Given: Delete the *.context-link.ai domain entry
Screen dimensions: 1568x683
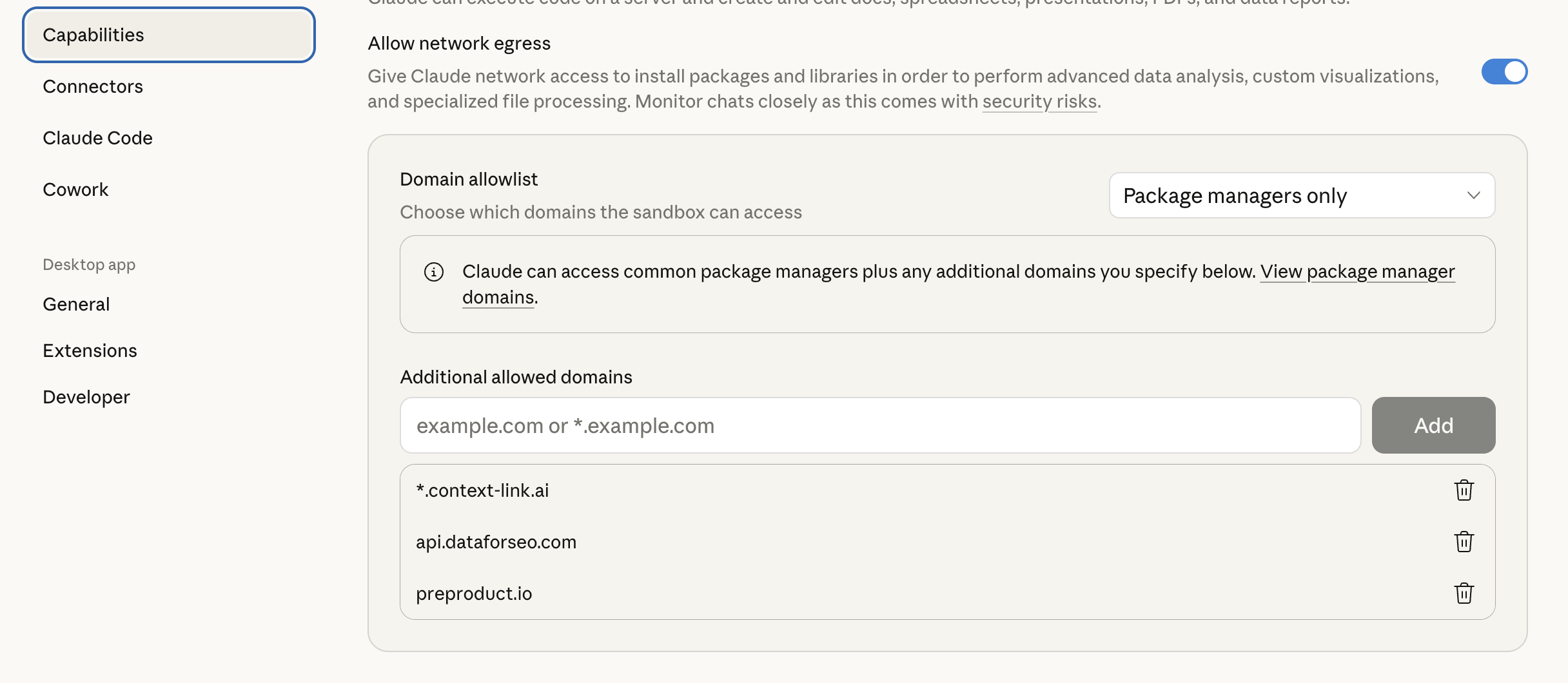Looking at the screenshot, I should [x=1464, y=490].
